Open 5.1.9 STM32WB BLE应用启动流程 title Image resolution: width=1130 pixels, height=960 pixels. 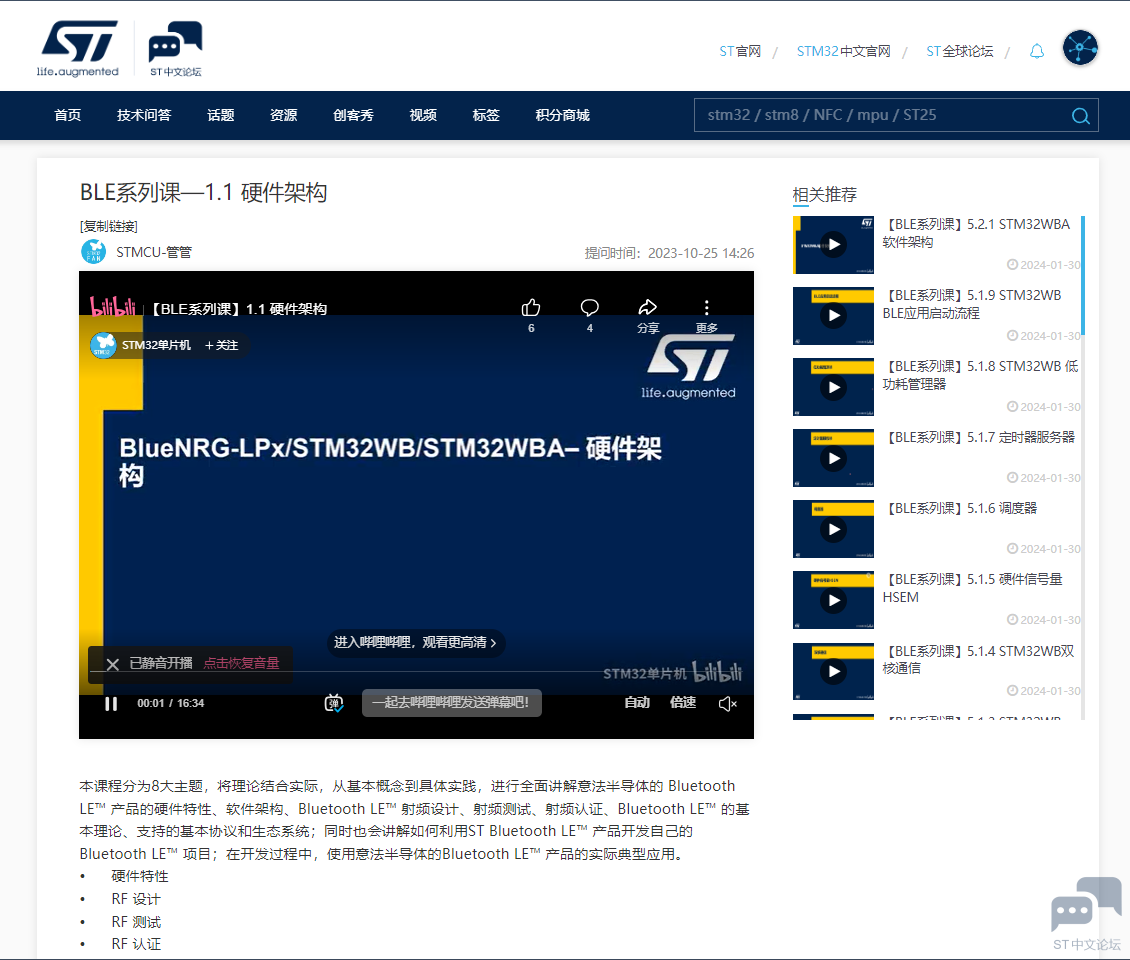[x=972, y=304]
